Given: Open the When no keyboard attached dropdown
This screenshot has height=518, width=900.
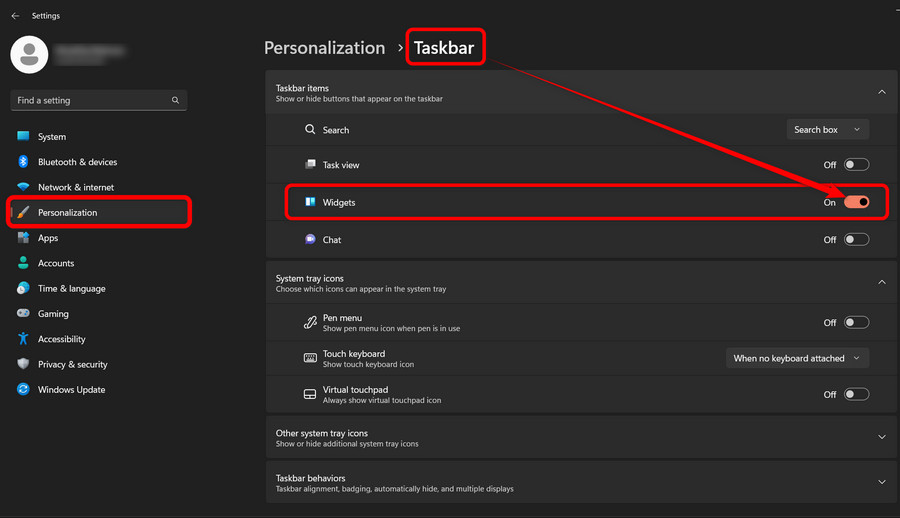Looking at the screenshot, I should point(797,358).
